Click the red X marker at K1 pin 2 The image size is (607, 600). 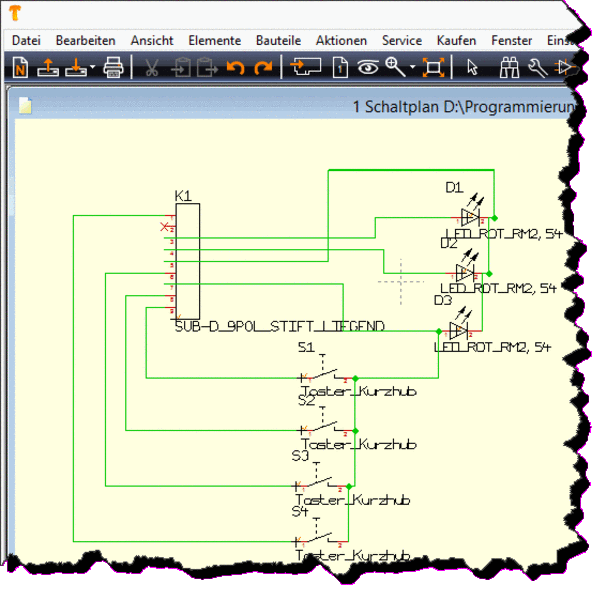tap(165, 226)
